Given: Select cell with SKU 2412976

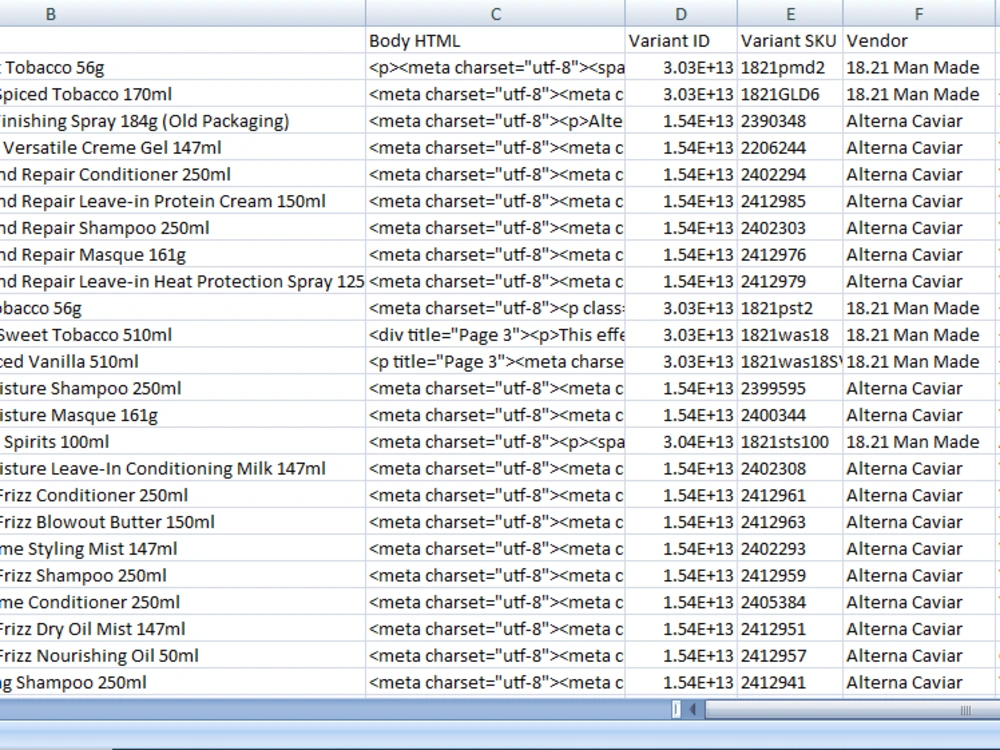Looking at the screenshot, I should (790, 254).
